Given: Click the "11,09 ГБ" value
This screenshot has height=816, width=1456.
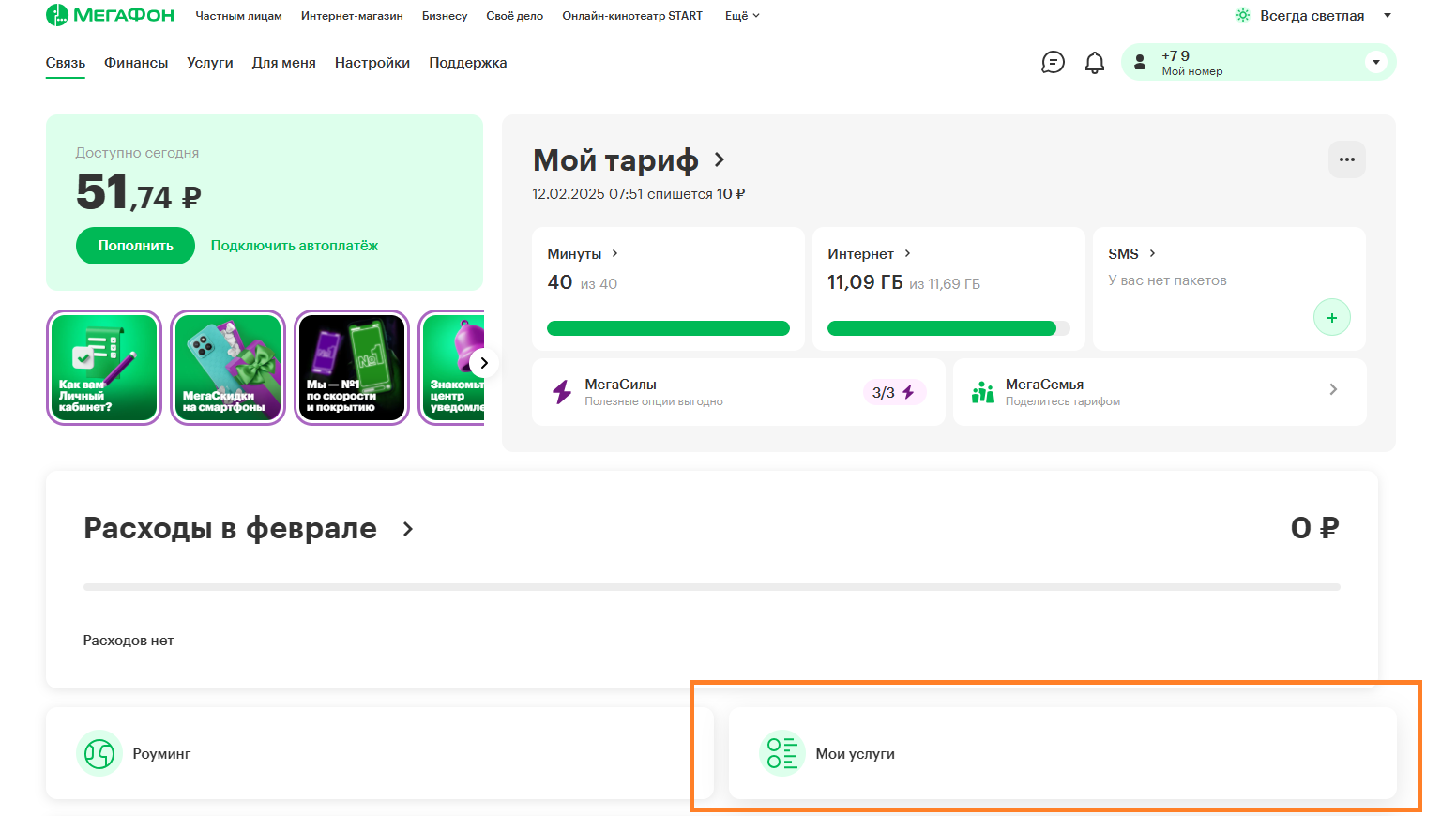Looking at the screenshot, I should (865, 282).
